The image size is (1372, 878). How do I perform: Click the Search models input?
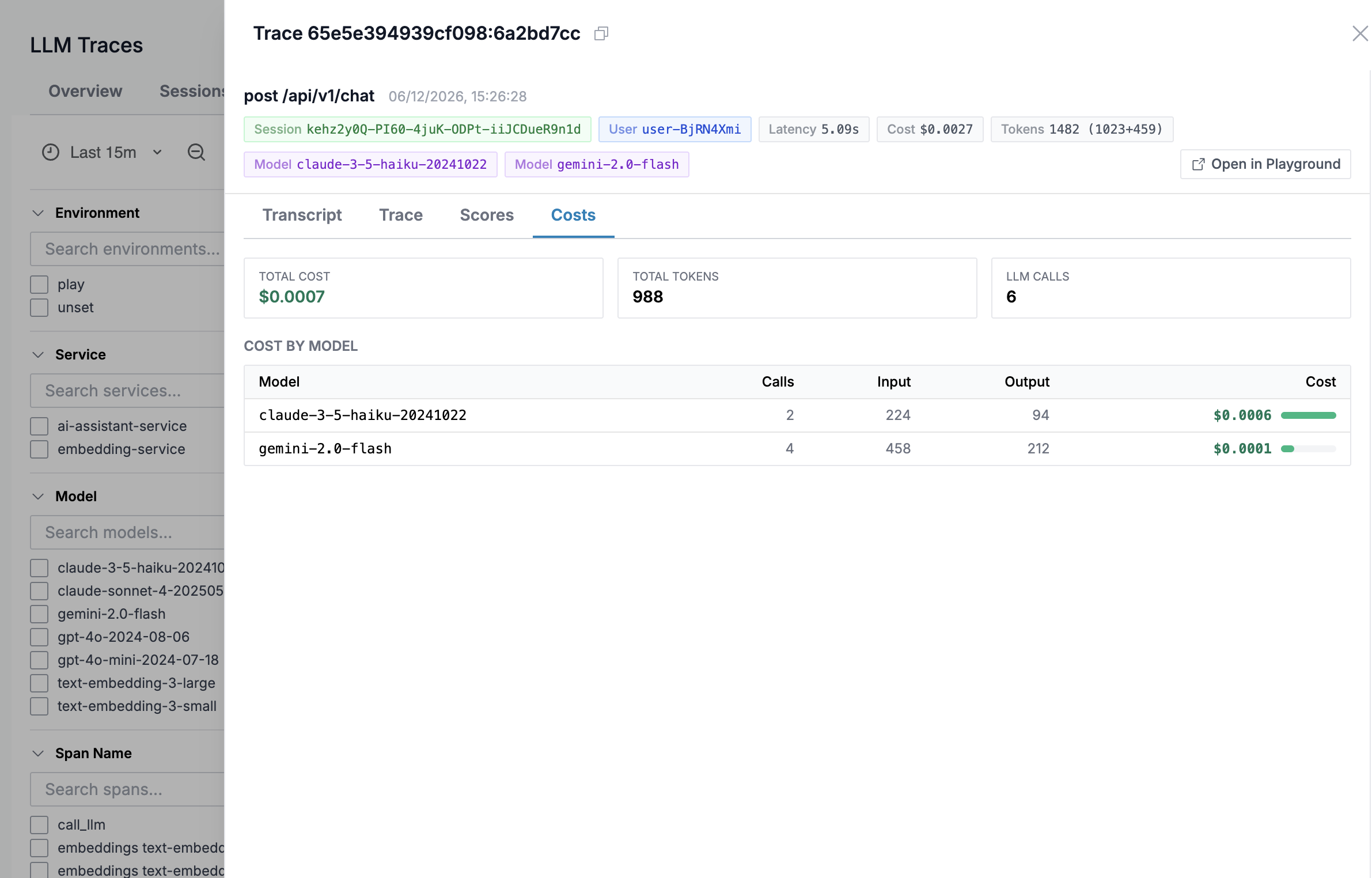[127, 532]
